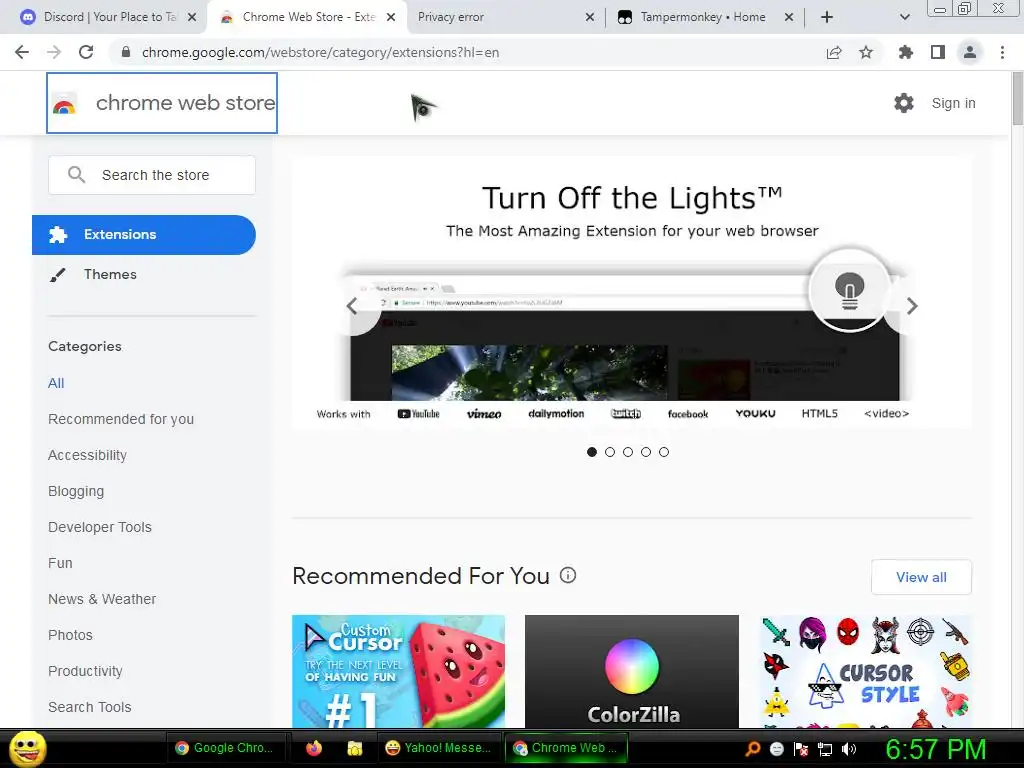Select the fifth carousel dot
Viewport: 1024px width, 768px height.
(664, 452)
